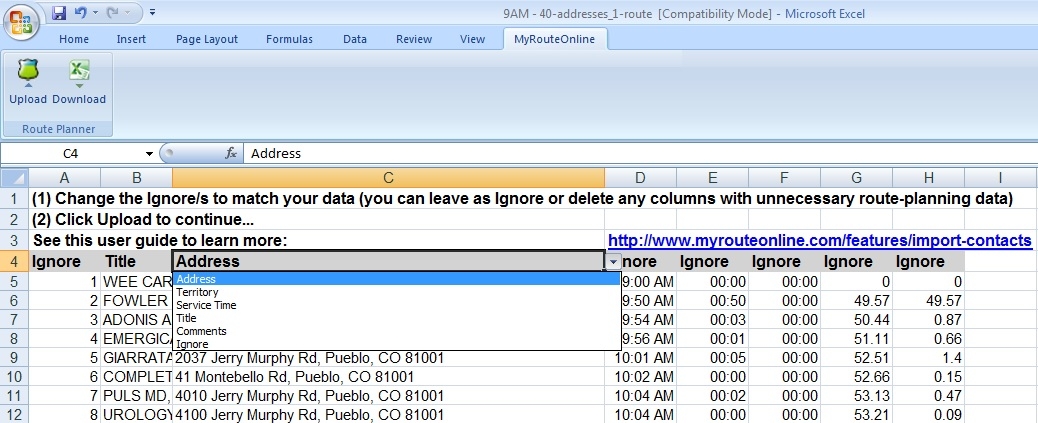Open the myrouteonline.com import-contacts link

pos(819,241)
